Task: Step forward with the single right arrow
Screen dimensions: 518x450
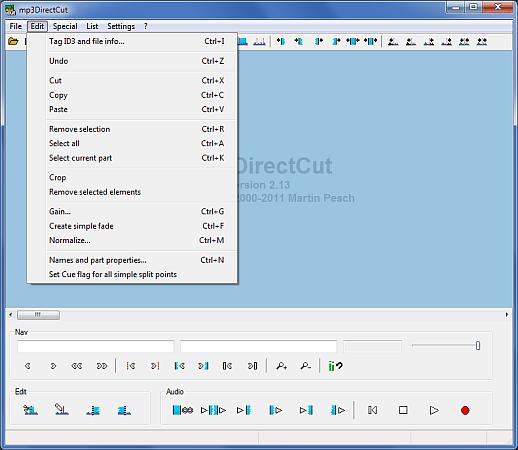Action: point(53,366)
